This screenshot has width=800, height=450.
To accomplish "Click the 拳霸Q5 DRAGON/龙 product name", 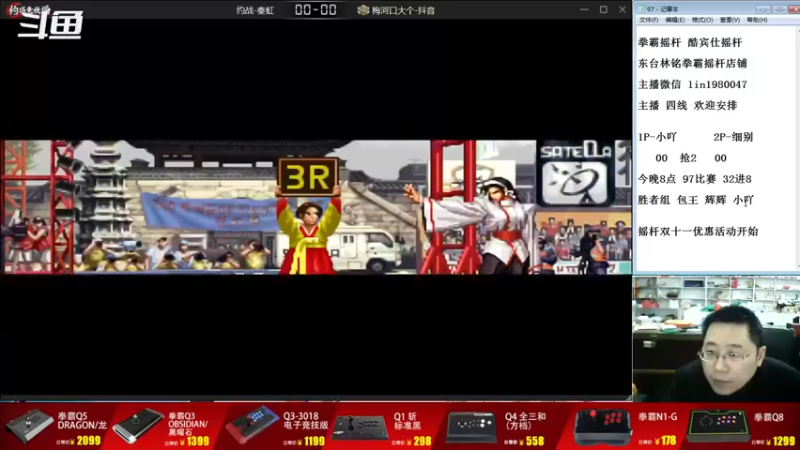I will (x=82, y=421).
